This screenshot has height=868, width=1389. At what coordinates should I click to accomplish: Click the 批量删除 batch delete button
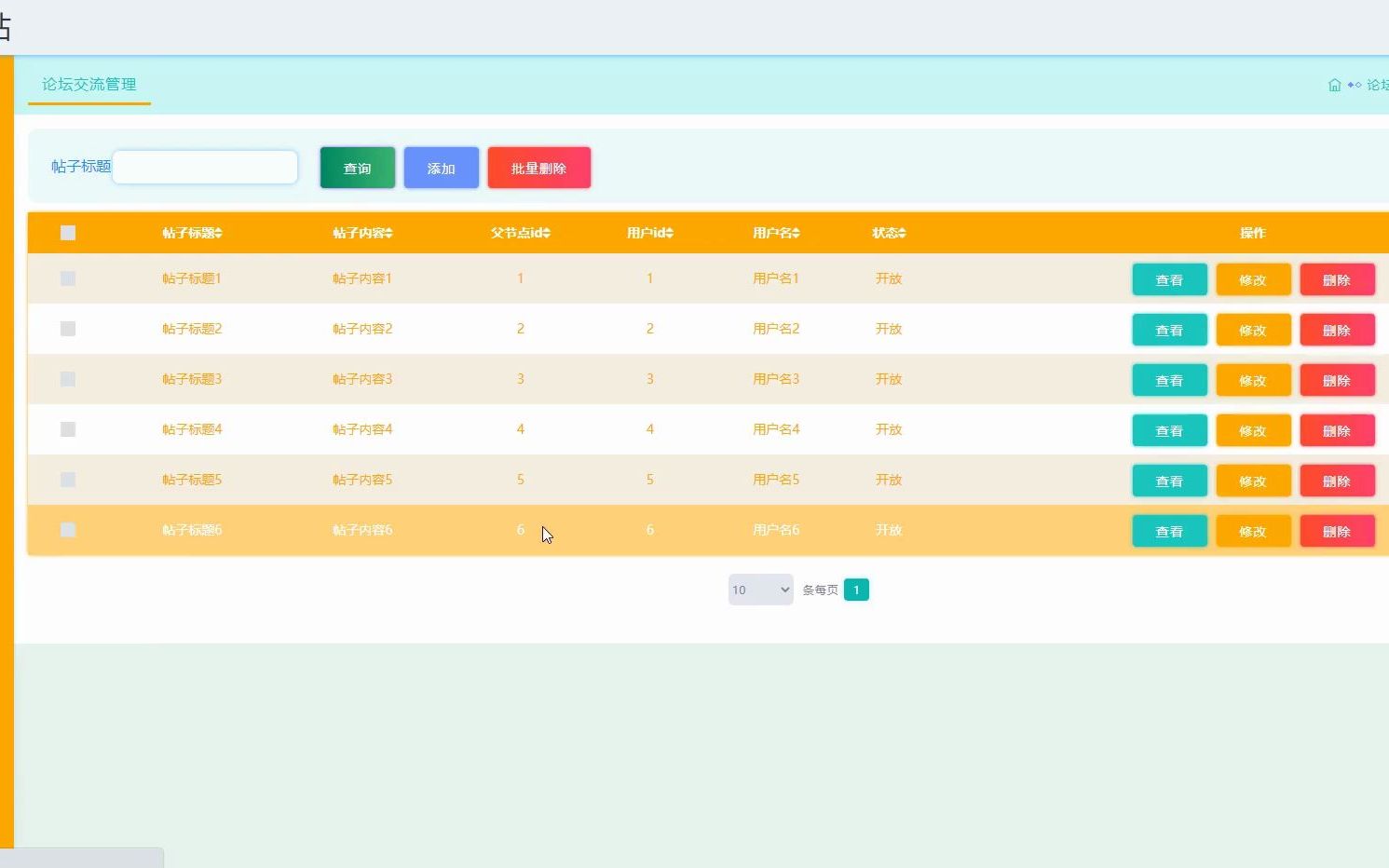tap(539, 168)
